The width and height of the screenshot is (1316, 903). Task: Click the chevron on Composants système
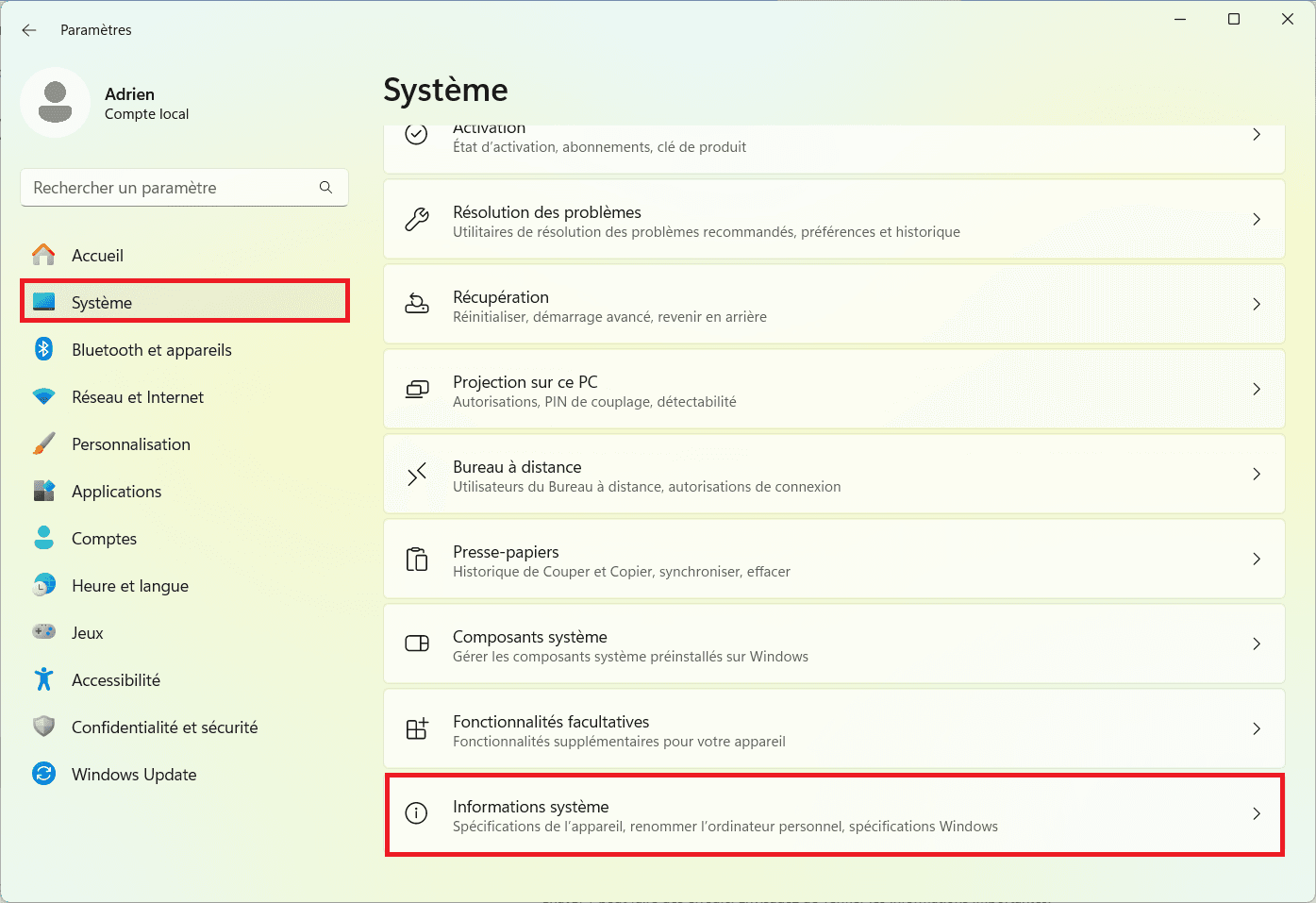[x=1257, y=644]
